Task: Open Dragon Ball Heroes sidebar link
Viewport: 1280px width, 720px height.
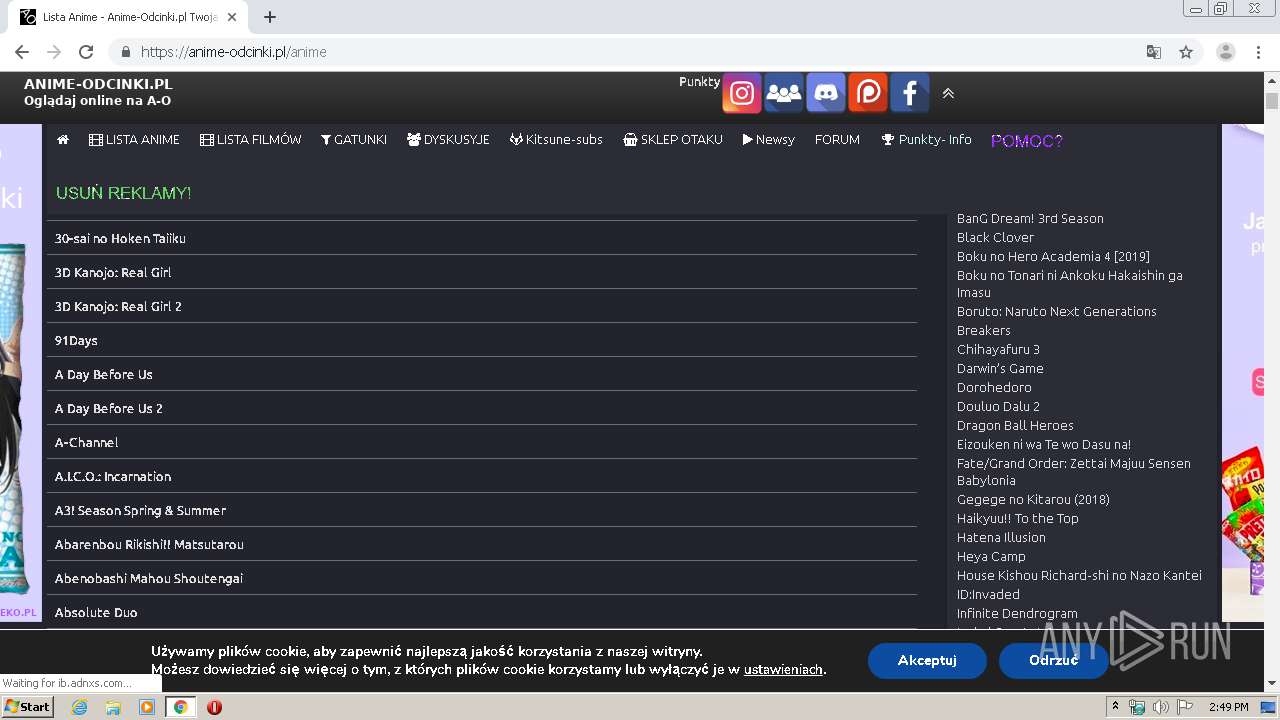Action: (x=1015, y=425)
